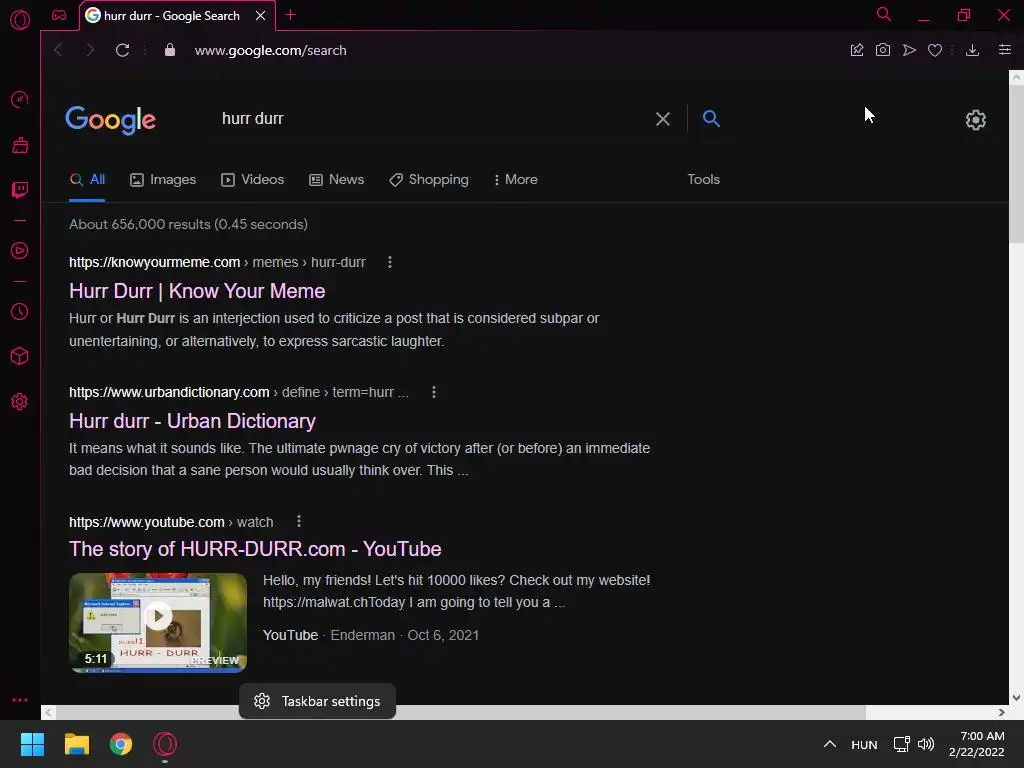
Task: Open GX Cleaner sidebar icon
Action: pyautogui.click(x=20, y=145)
